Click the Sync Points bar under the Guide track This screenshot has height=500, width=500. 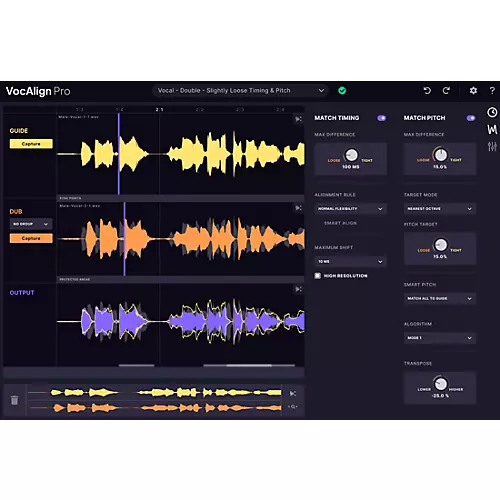[x=180, y=198]
